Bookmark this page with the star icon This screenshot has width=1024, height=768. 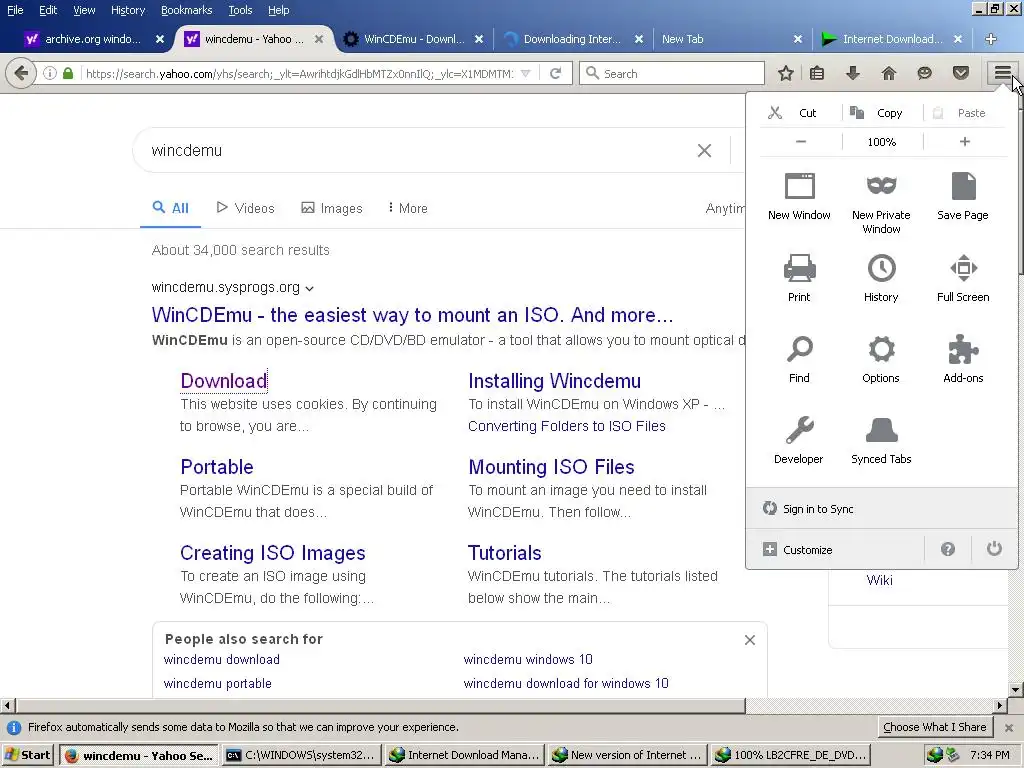(x=786, y=73)
